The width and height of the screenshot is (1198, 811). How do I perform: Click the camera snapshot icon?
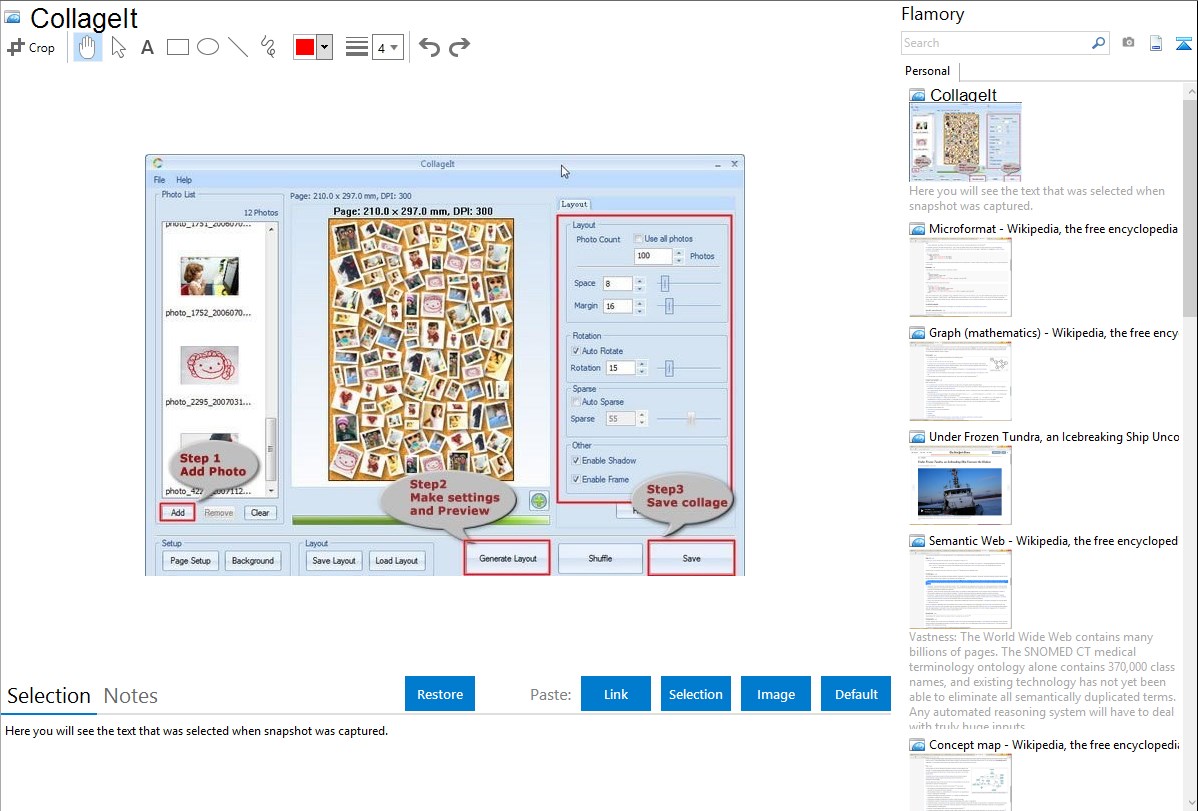pyautogui.click(x=1128, y=43)
